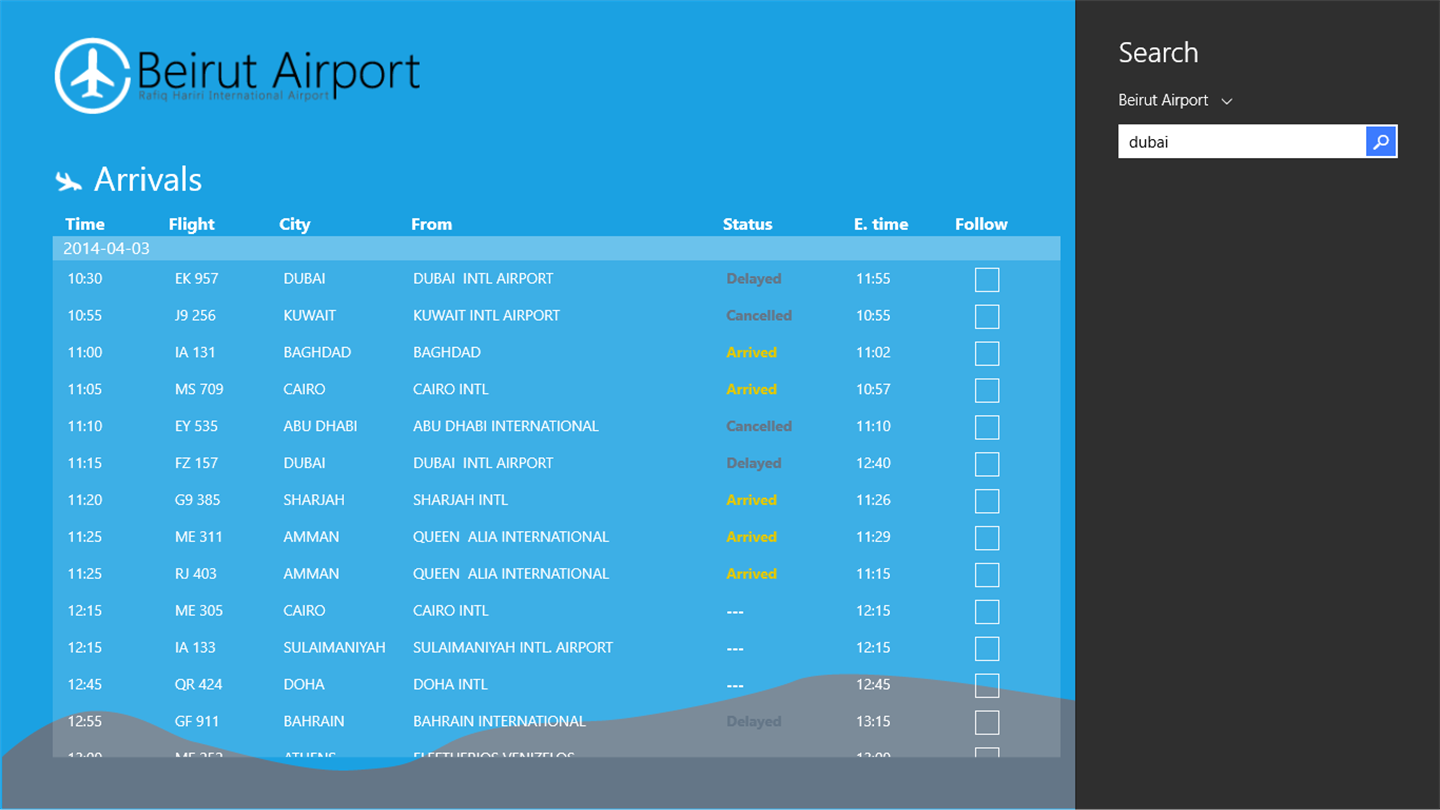Click estimated time 13:15
The width and height of the screenshot is (1440, 810).
click(x=873, y=722)
